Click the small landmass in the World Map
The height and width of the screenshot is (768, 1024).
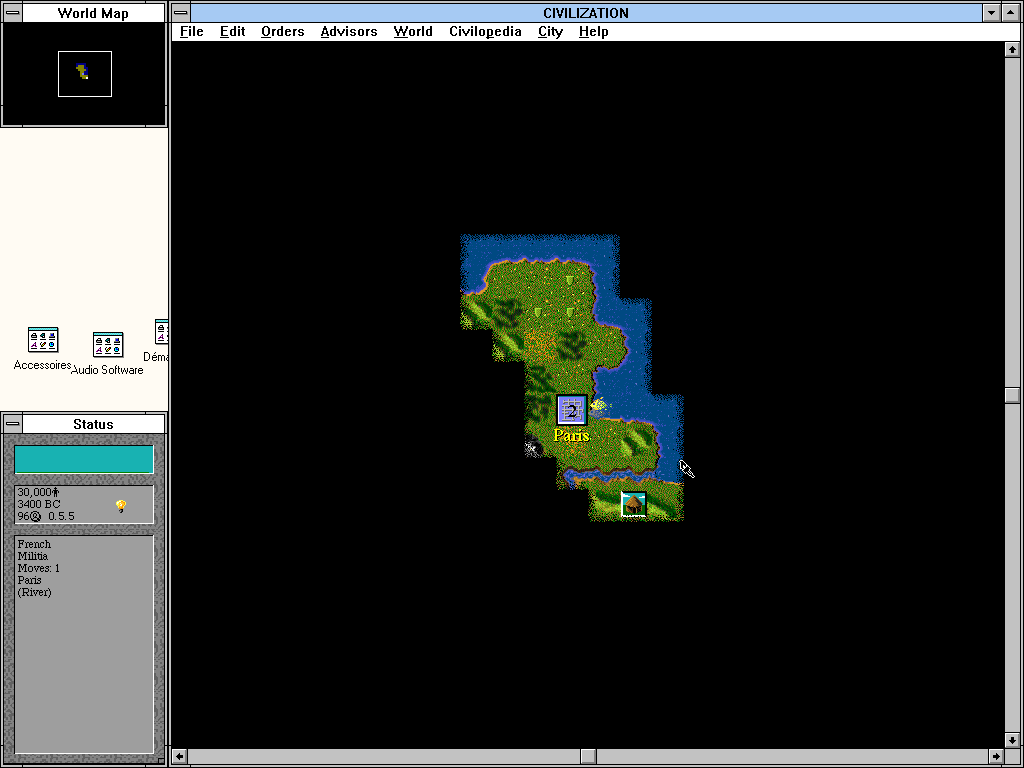pyautogui.click(x=82, y=71)
